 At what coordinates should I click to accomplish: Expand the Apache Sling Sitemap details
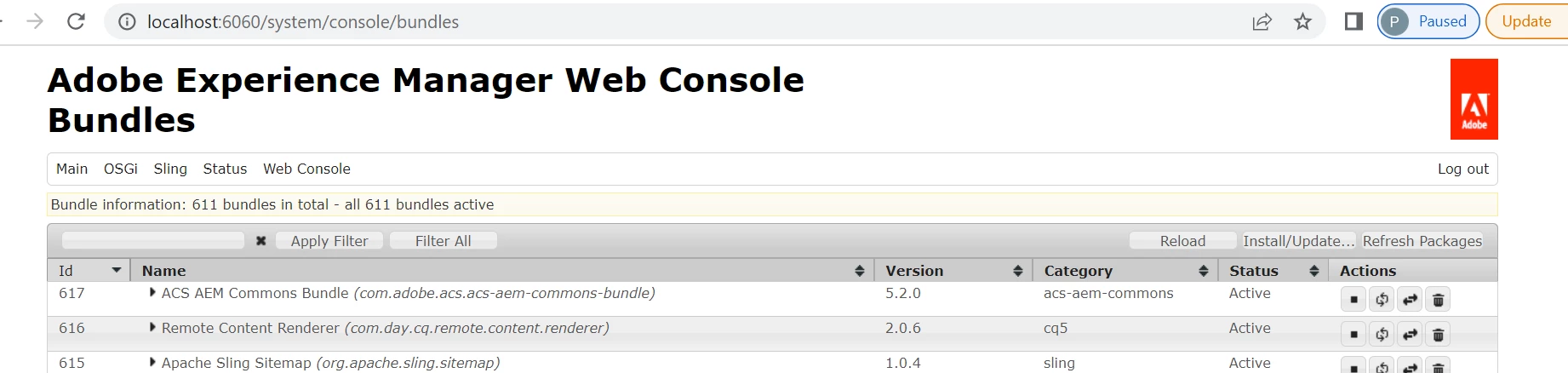click(152, 362)
